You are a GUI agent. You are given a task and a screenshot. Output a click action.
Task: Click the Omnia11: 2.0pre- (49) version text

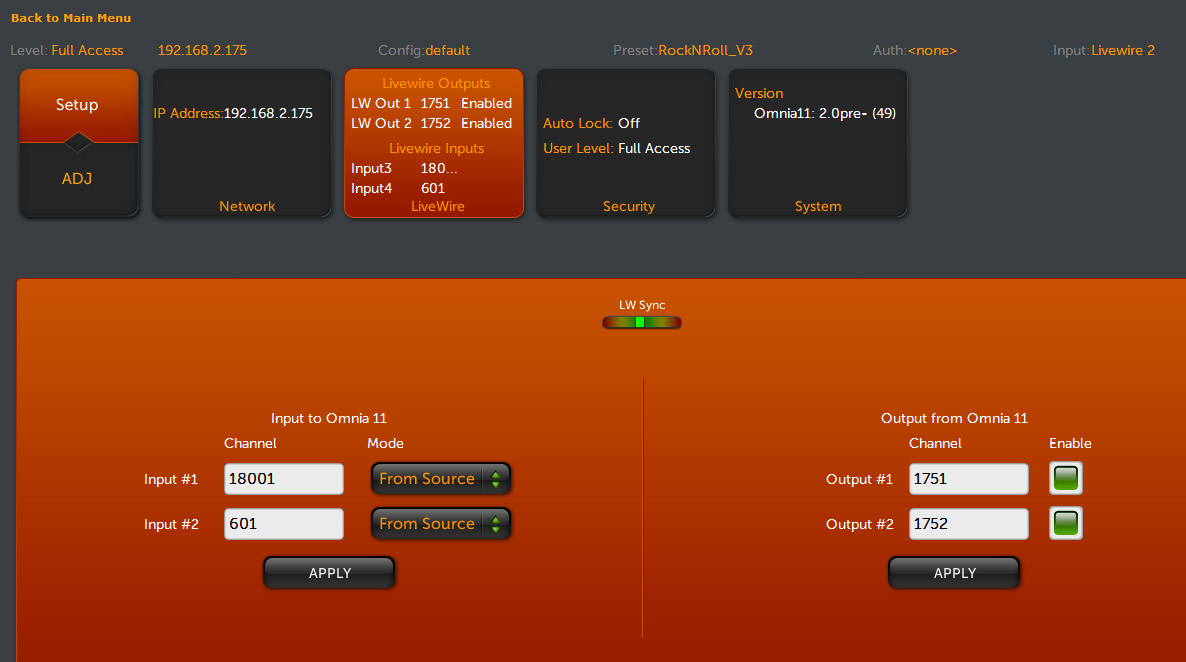tap(825, 113)
